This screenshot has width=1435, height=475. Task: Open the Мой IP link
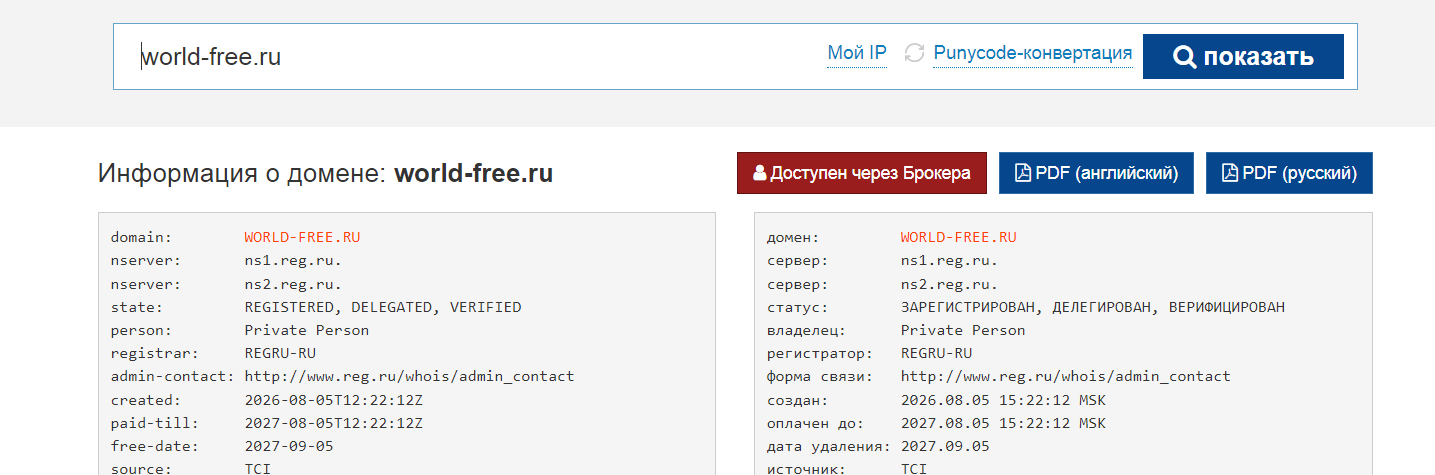tap(857, 54)
